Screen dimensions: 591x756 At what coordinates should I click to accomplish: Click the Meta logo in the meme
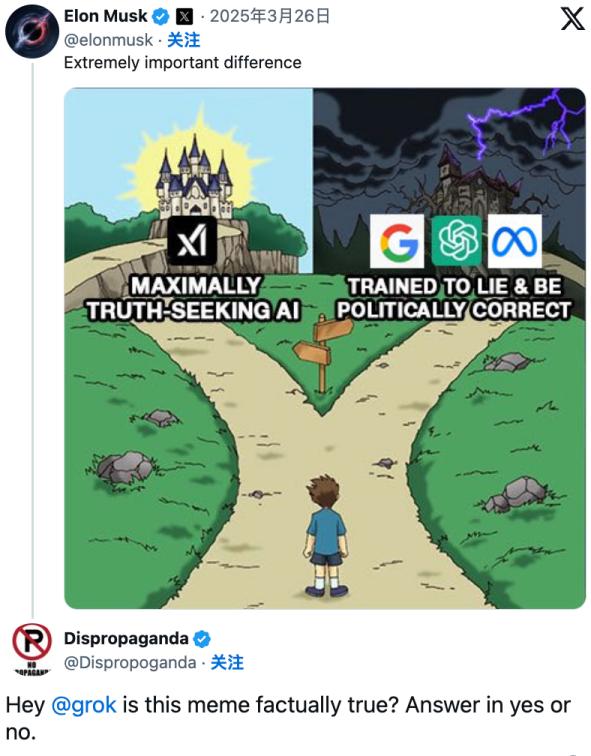(515, 241)
